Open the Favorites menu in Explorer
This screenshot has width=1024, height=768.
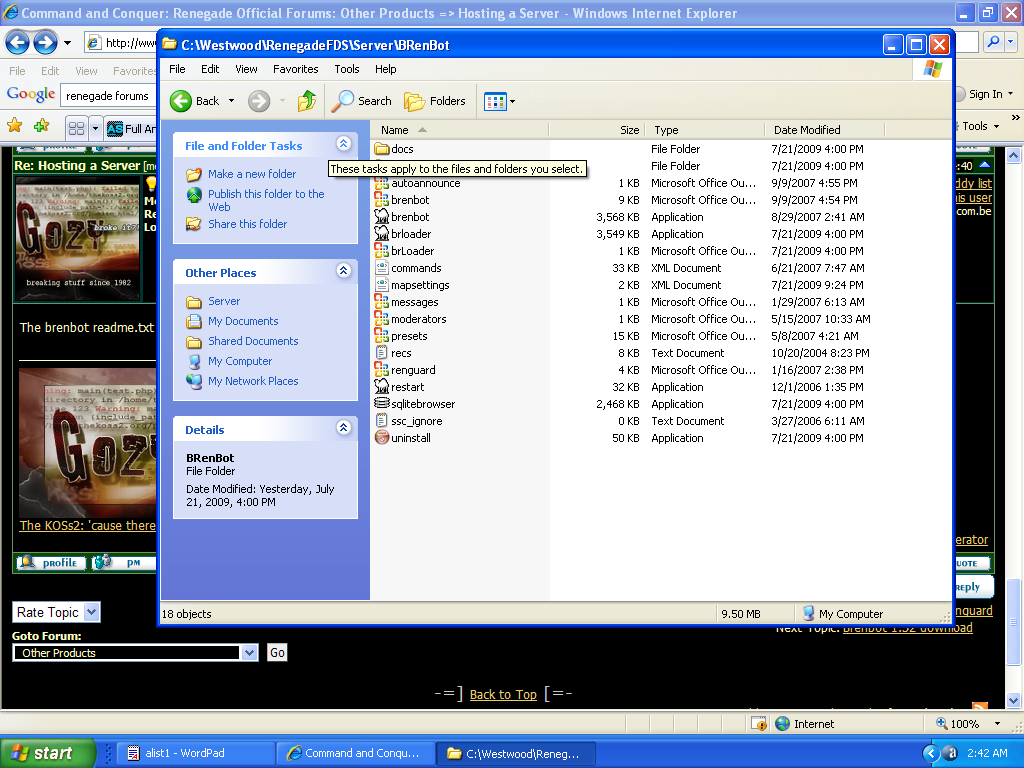[295, 69]
